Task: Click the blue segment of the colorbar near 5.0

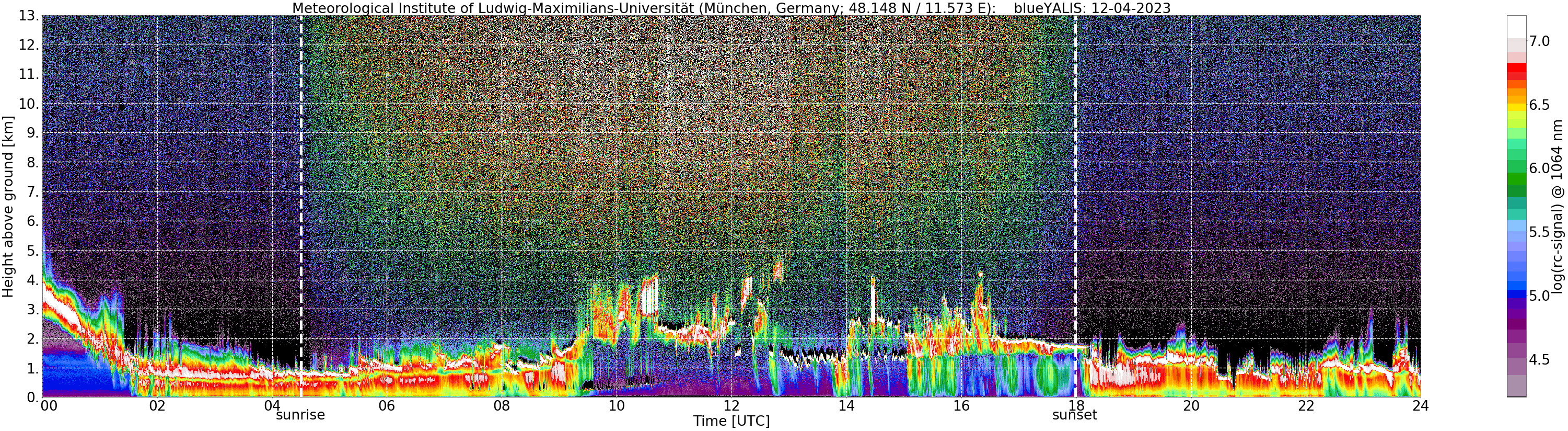Action: [1516, 294]
